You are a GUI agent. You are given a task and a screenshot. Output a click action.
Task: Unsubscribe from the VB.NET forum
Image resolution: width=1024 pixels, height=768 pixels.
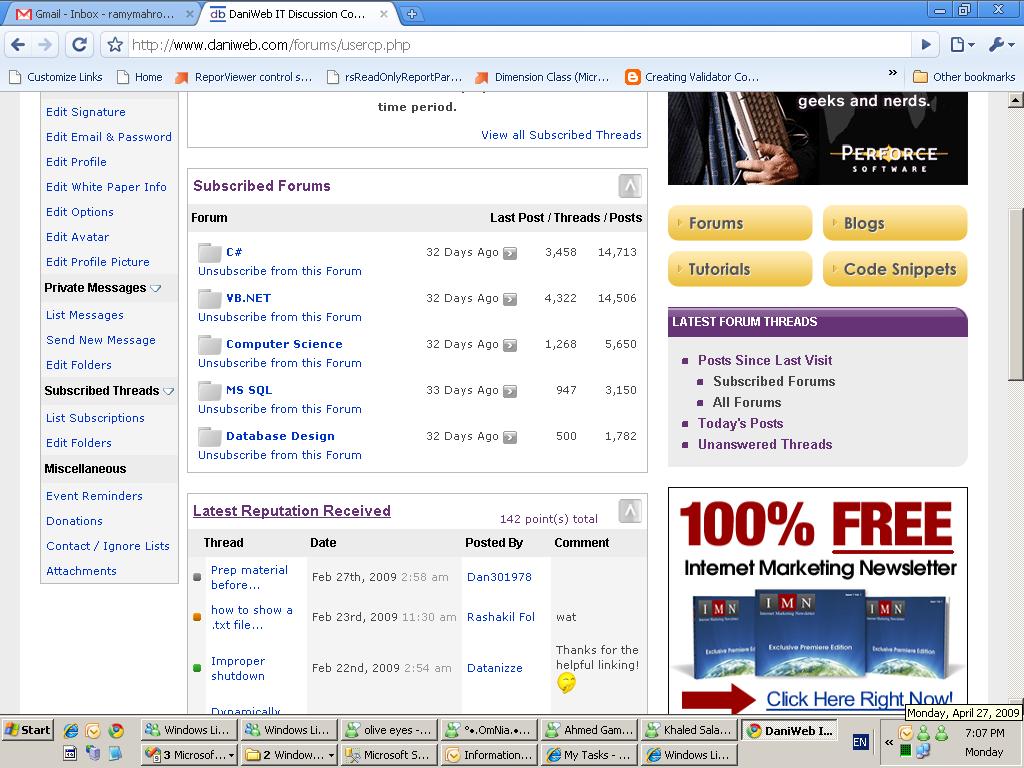(x=280, y=317)
